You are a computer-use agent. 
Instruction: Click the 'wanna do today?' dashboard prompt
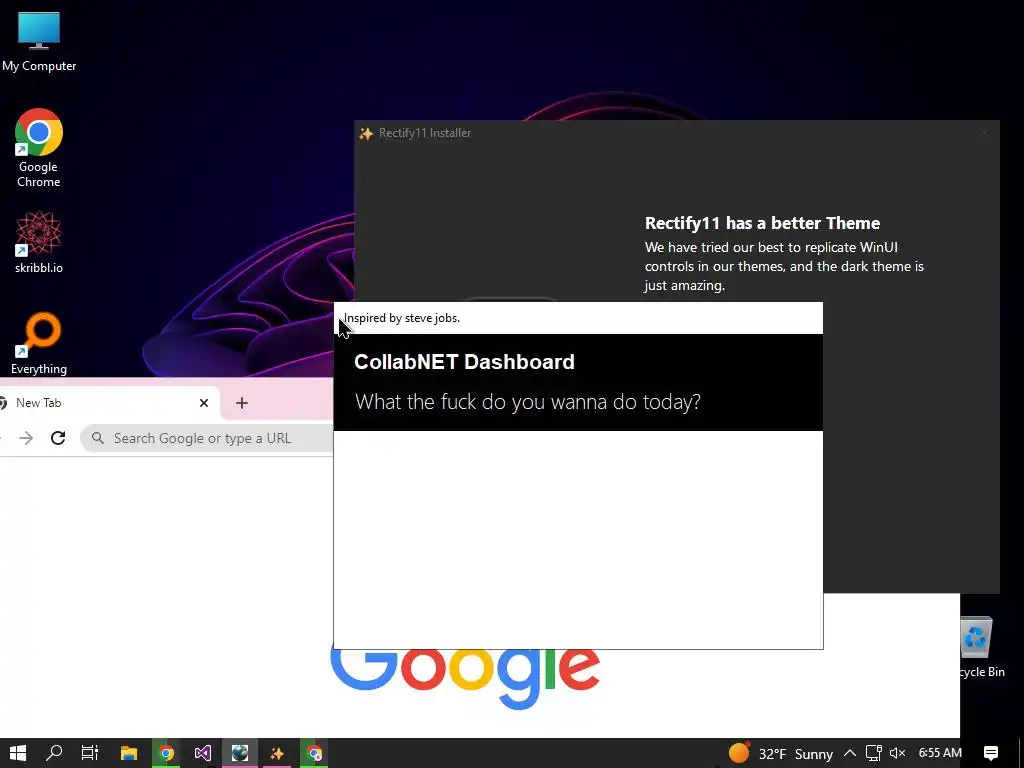528,402
